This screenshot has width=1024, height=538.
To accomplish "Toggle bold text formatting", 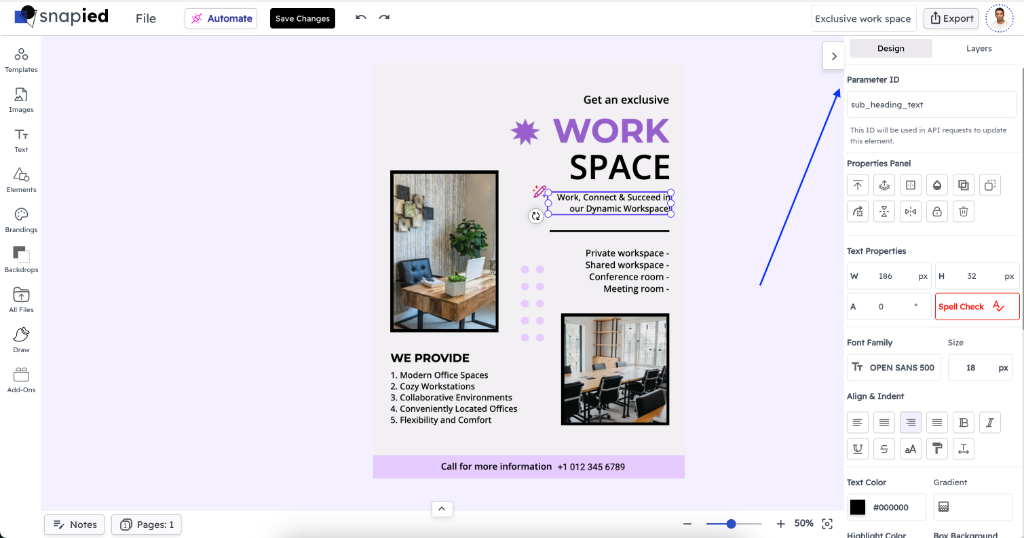I will tap(962, 422).
